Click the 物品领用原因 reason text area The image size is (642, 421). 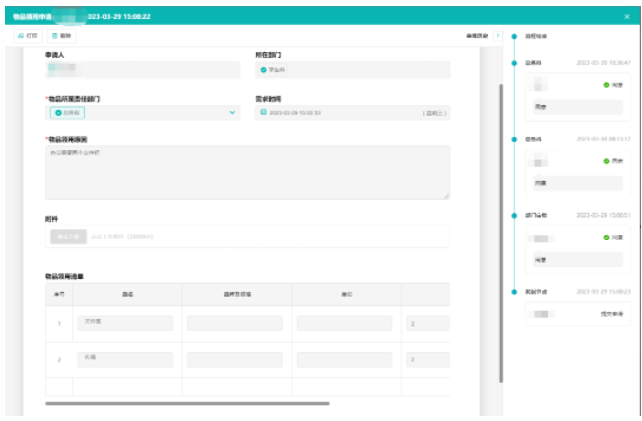247,172
